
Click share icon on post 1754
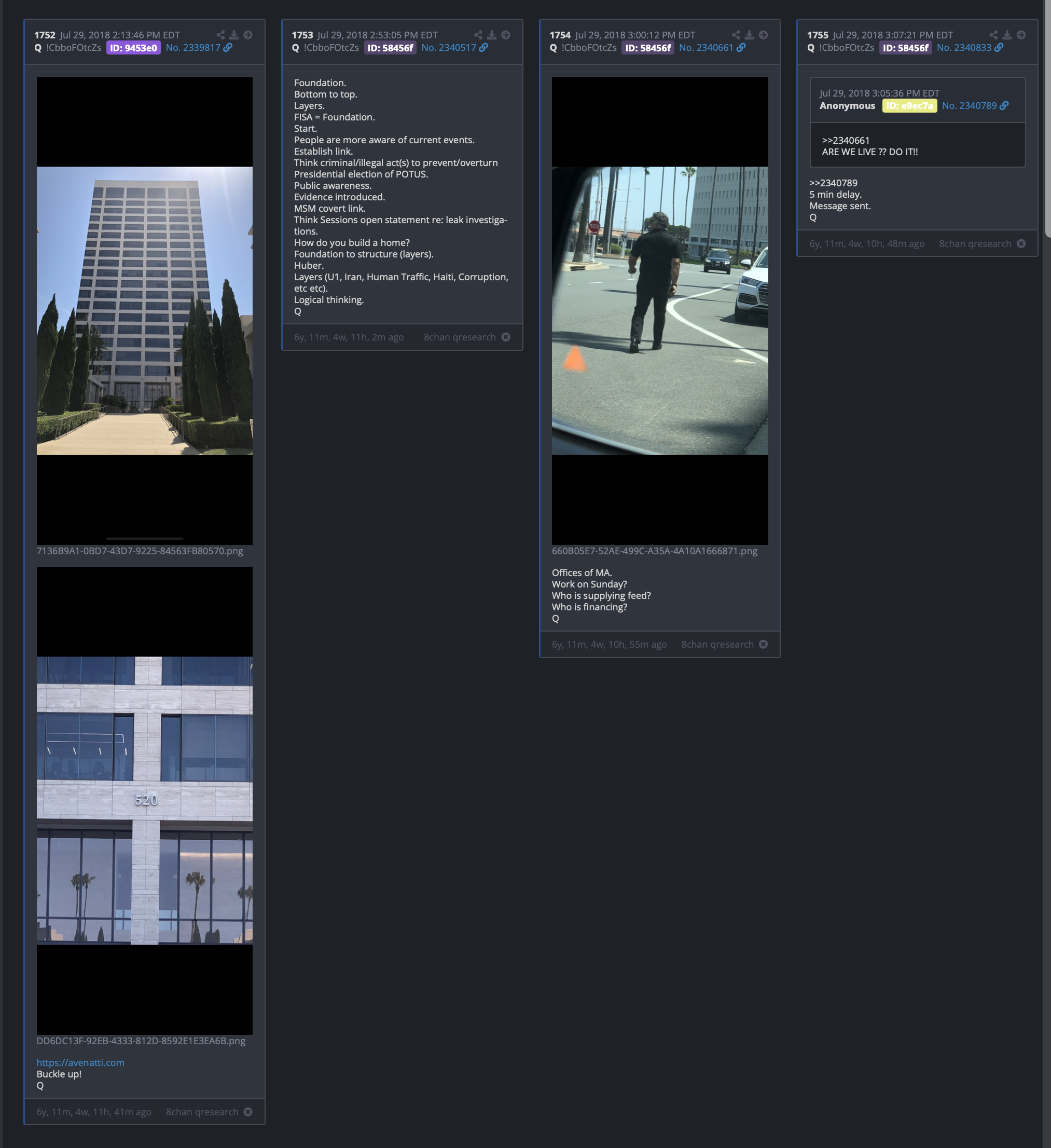[x=736, y=35]
